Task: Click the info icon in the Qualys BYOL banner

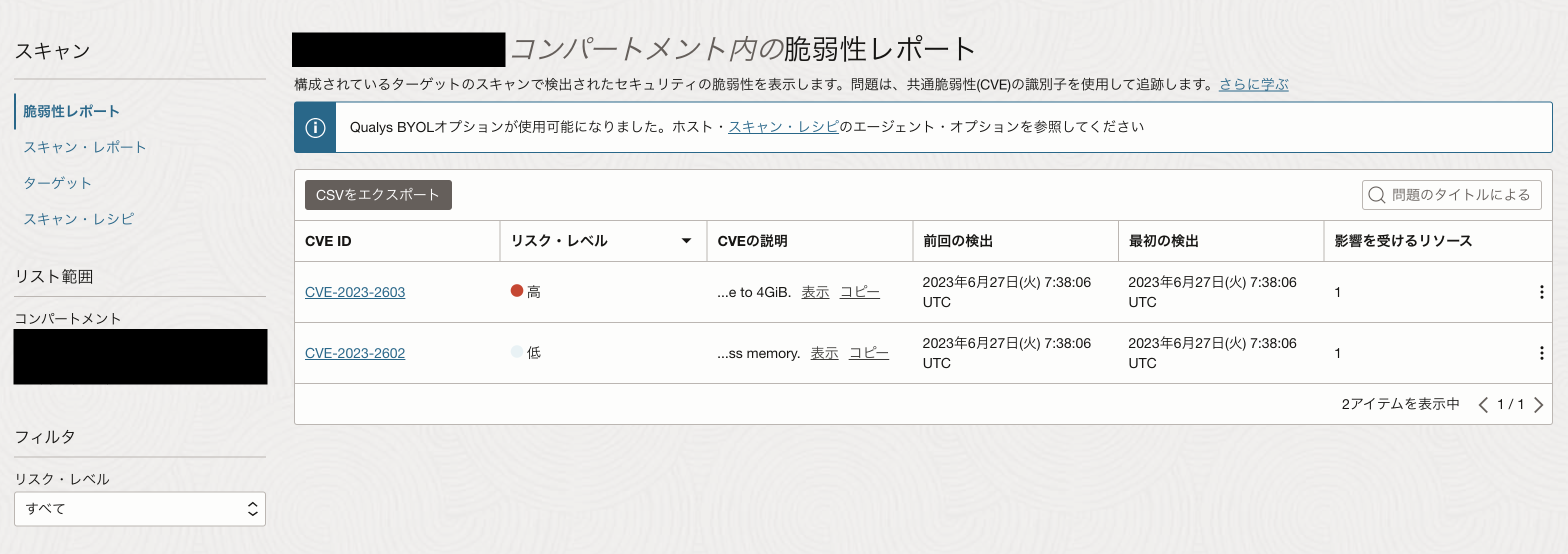Action: pyautogui.click(x=314, y=127)
